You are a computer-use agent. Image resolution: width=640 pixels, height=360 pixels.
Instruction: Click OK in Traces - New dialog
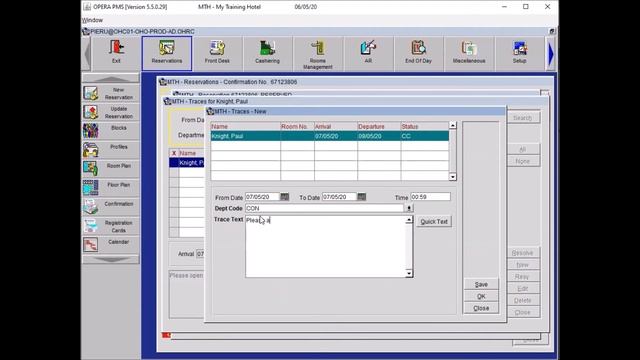pyautogui.click(x=481, y=296)
